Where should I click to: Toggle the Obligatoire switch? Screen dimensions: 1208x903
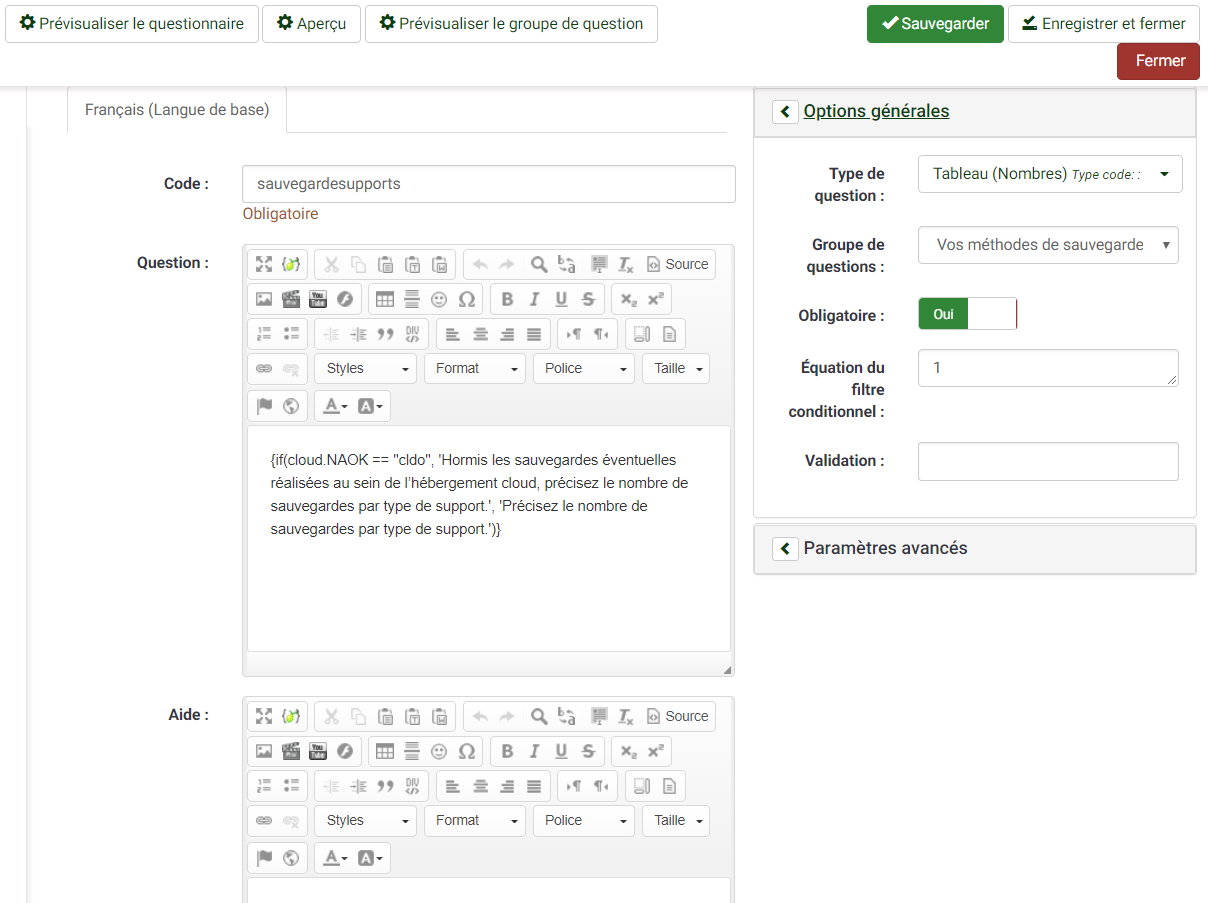click(967, 314)
